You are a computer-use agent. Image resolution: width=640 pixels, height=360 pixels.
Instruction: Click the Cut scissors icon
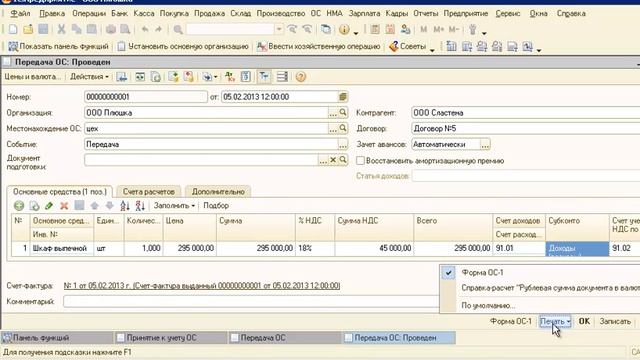pos(61,29)
